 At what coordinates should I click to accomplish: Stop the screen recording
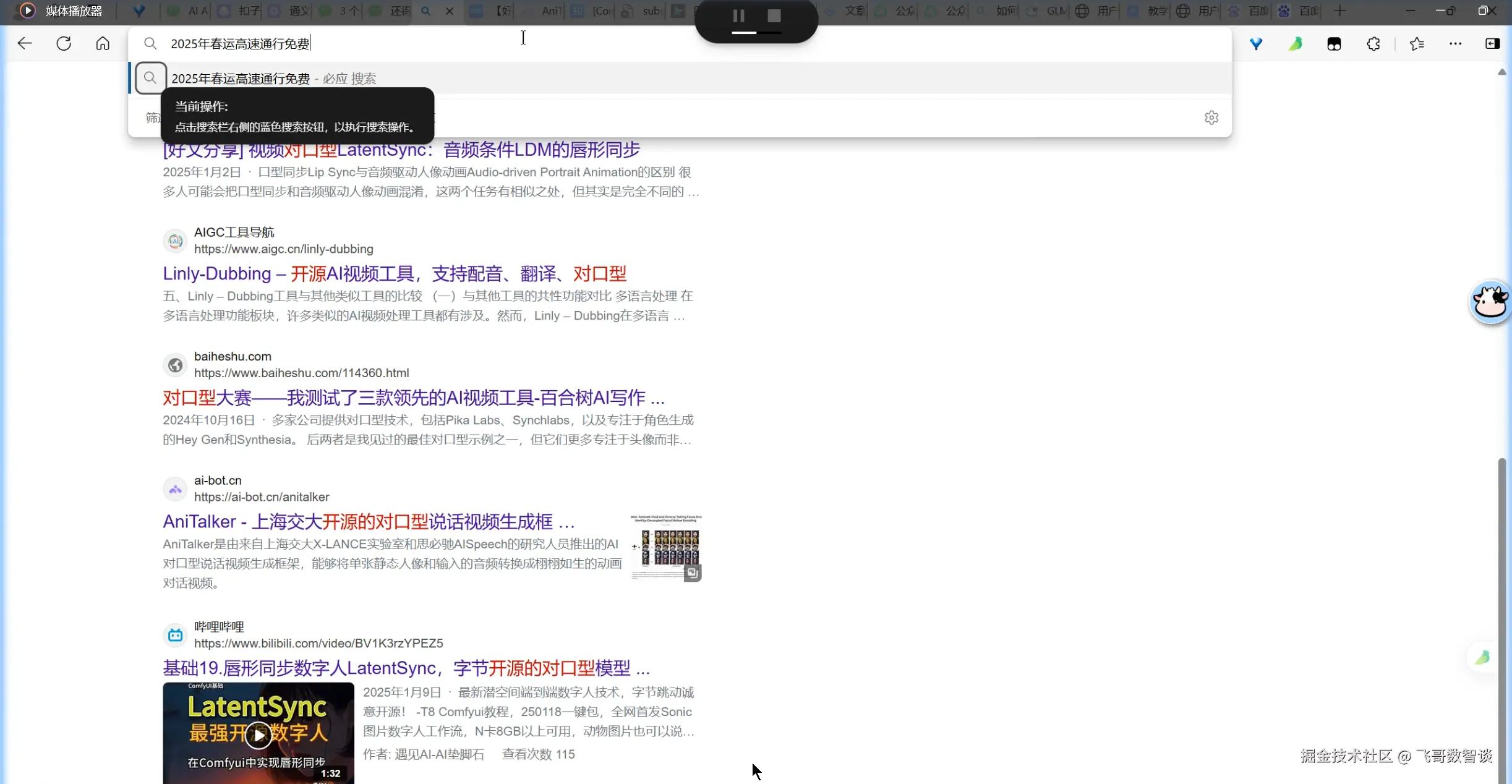[x=774, y=16]
